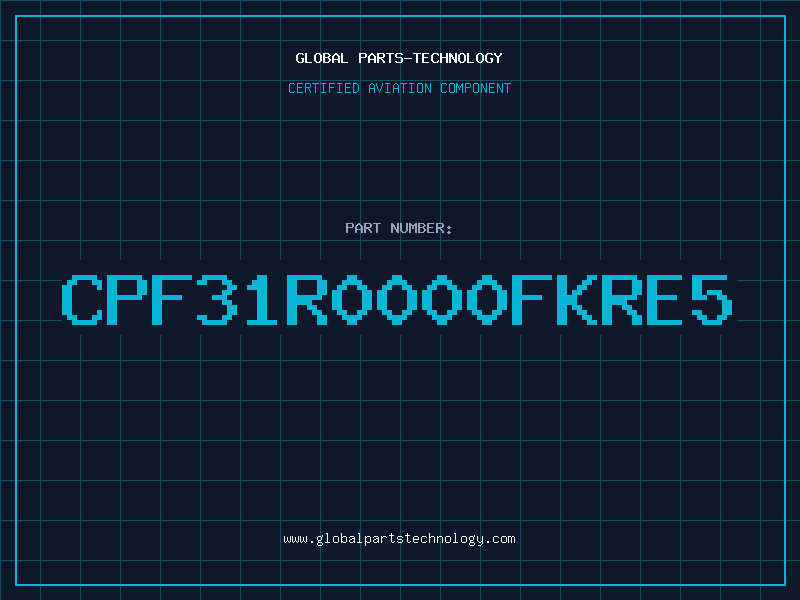Click the last zero in the part number
Screen dimensions: 800x600
[487, 299]
